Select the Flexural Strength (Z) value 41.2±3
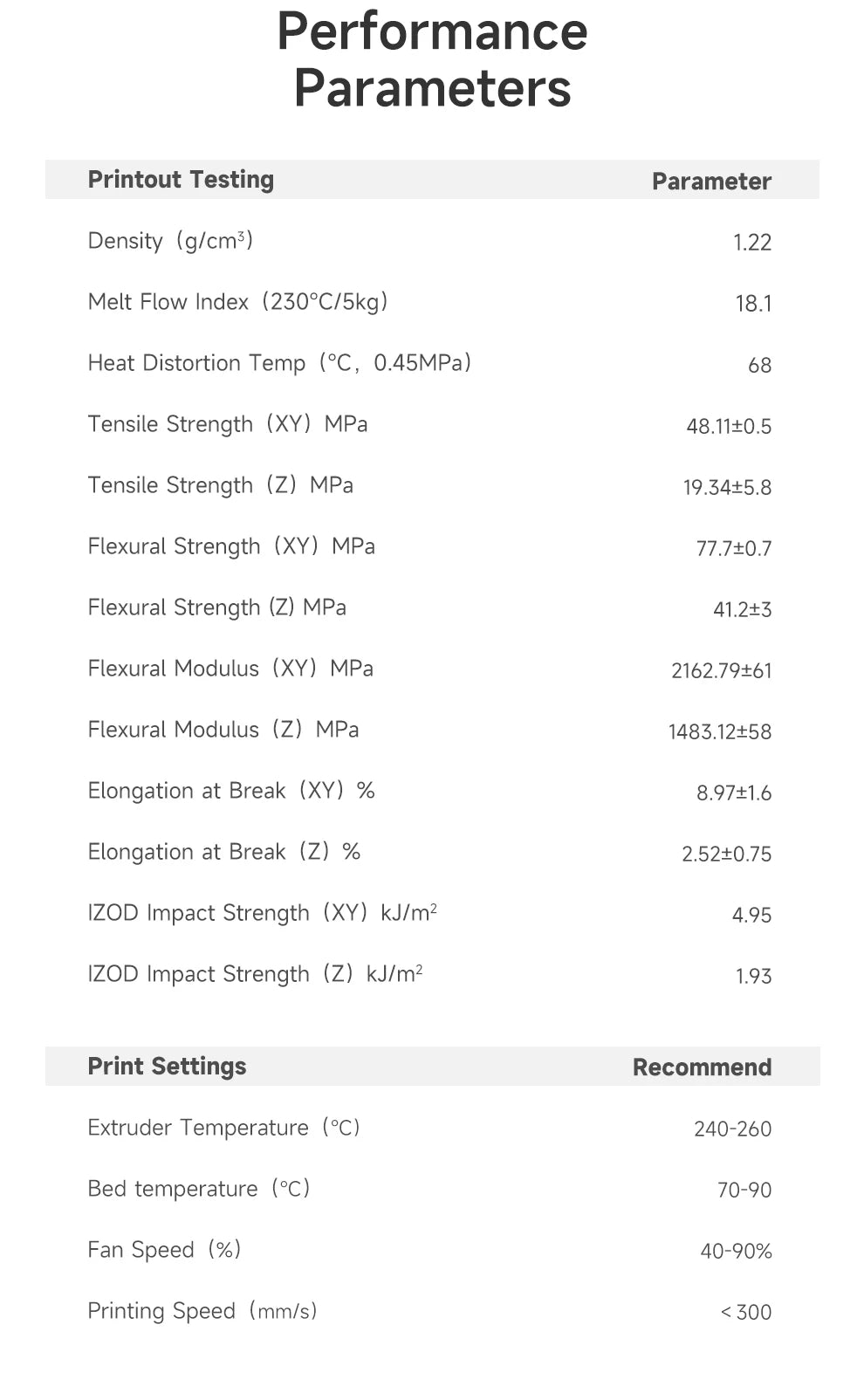 742,609
